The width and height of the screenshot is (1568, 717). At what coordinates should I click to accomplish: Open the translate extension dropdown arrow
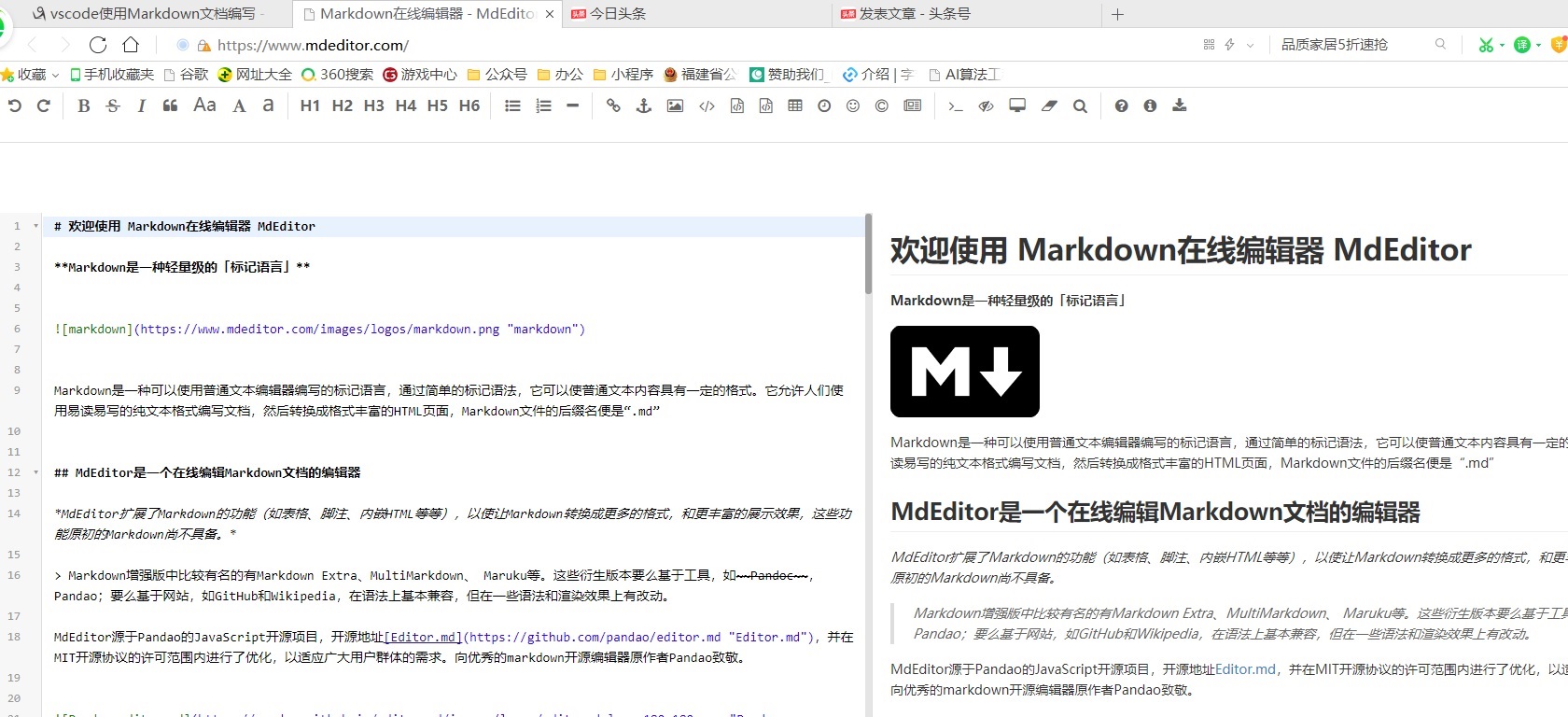(x=1538, y=45)
